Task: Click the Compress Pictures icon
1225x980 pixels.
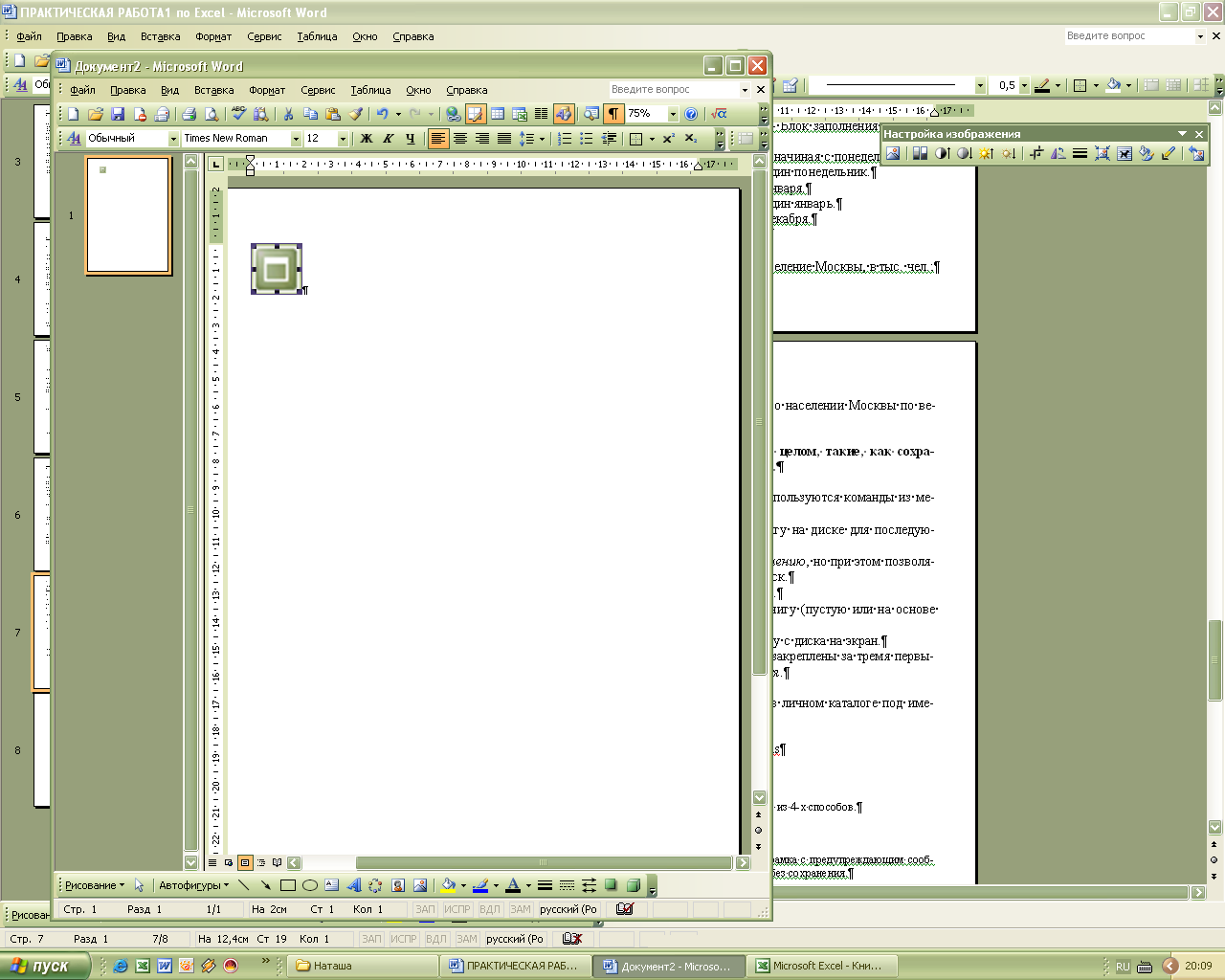Action: coord(1102,153)
